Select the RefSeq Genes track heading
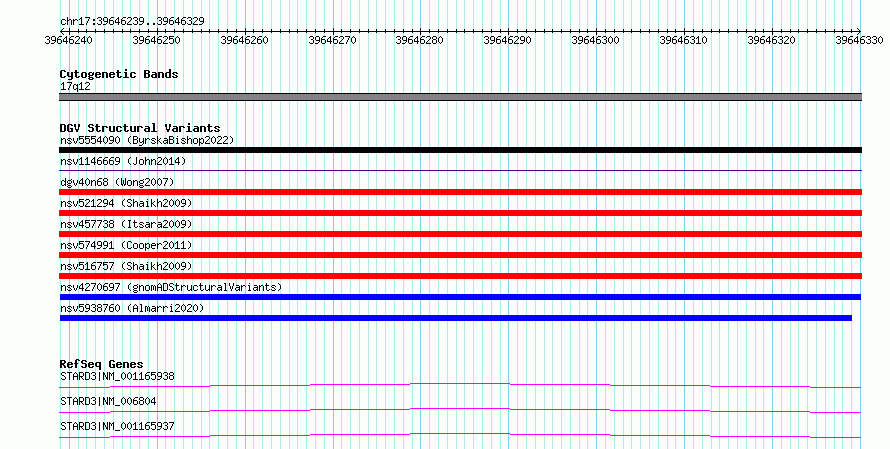 pos(101,364)
